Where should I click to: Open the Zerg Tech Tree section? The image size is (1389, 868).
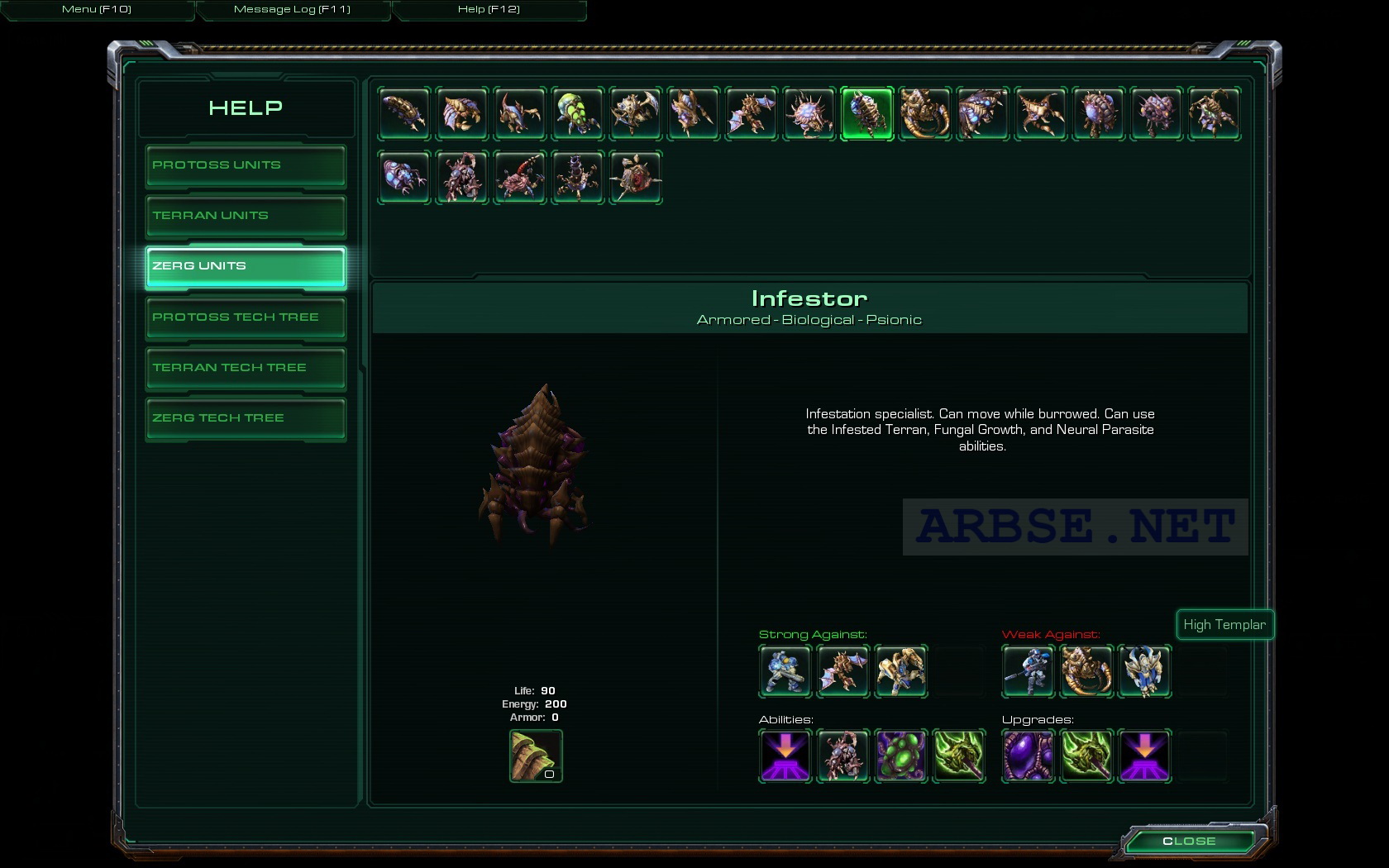[x=246, y=418]
